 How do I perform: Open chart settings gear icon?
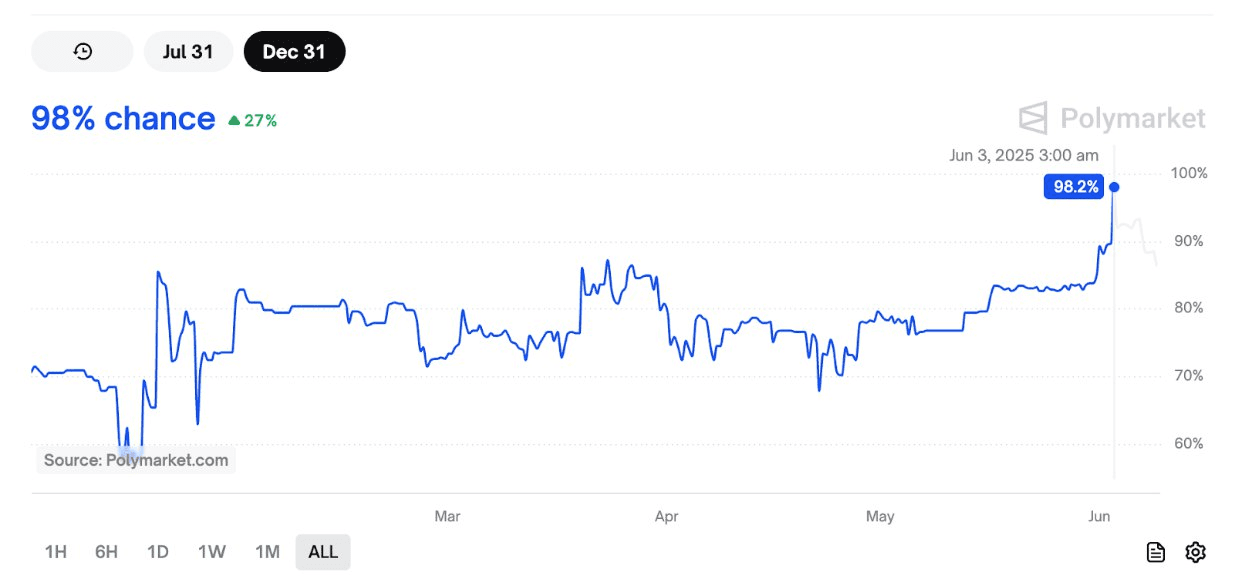[x=1195, y=552]
